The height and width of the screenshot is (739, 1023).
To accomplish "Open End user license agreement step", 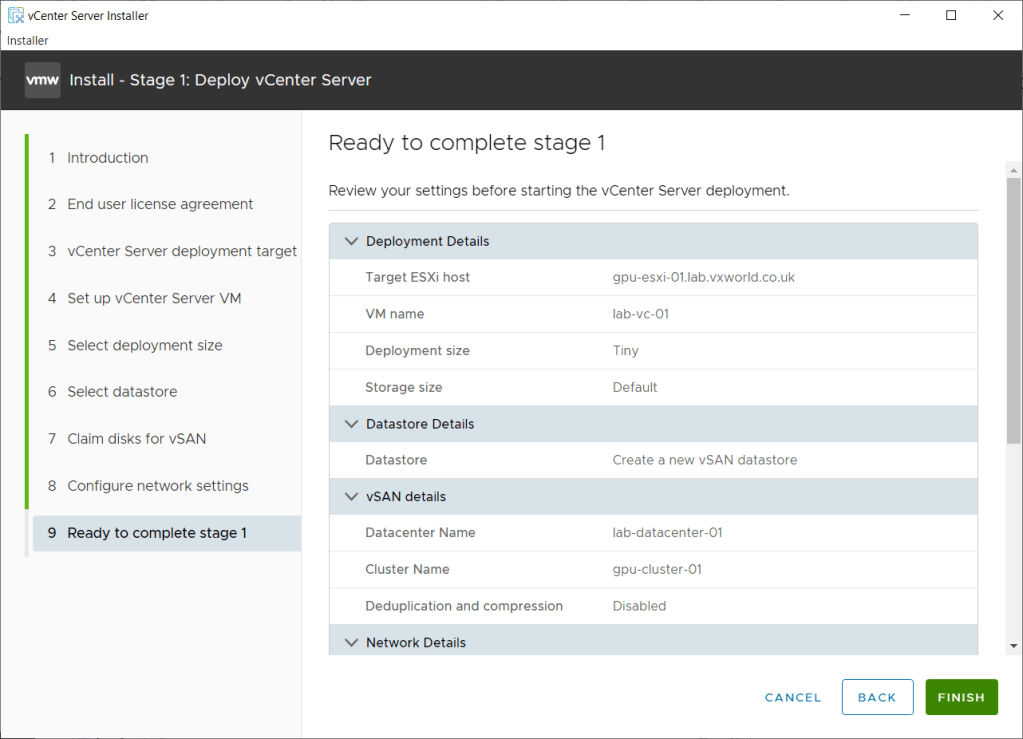I will 160,204.
